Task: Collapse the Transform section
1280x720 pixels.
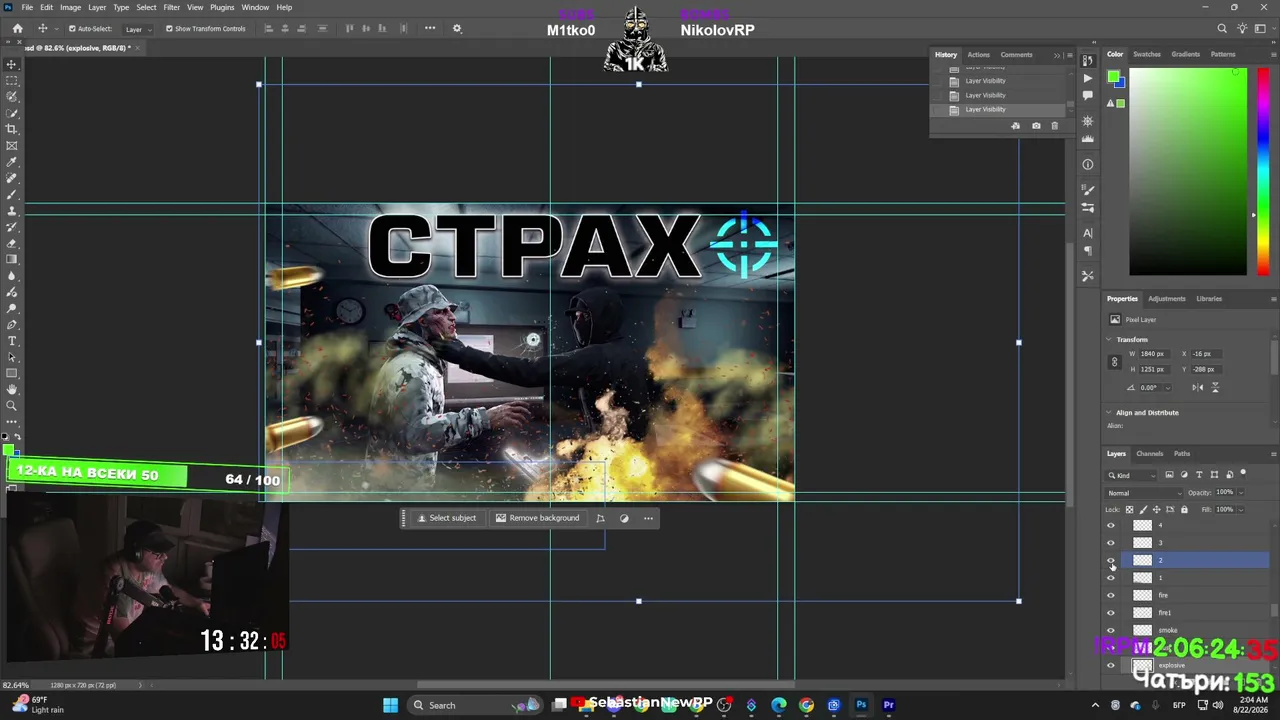Action: [1110, 340]
